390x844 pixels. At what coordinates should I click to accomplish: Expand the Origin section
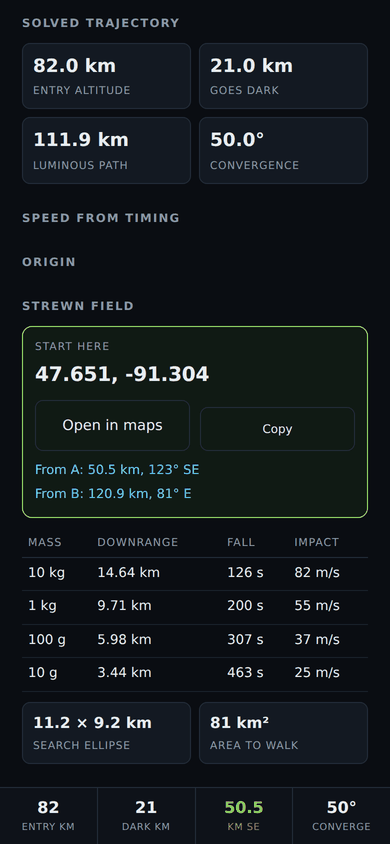[49, 262]
